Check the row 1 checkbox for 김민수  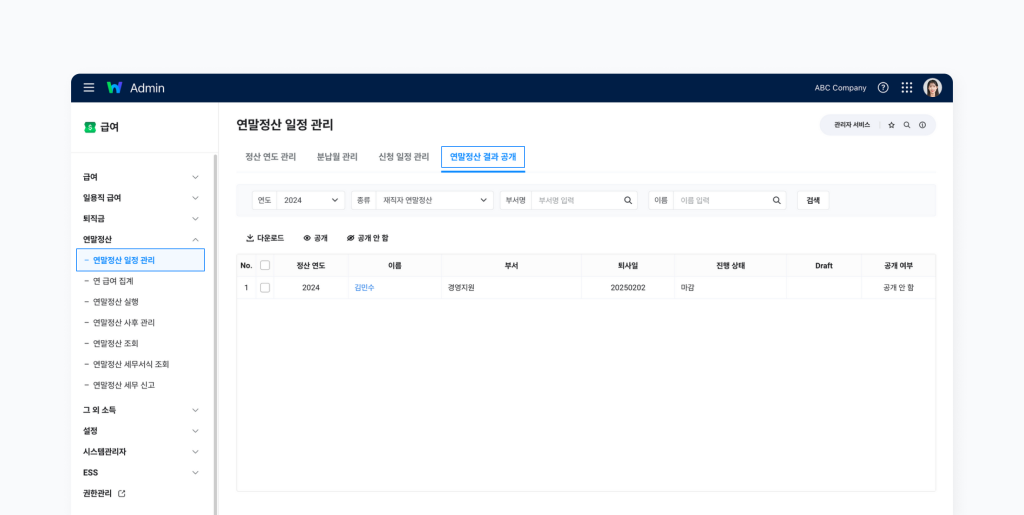[x=264, y=287]
